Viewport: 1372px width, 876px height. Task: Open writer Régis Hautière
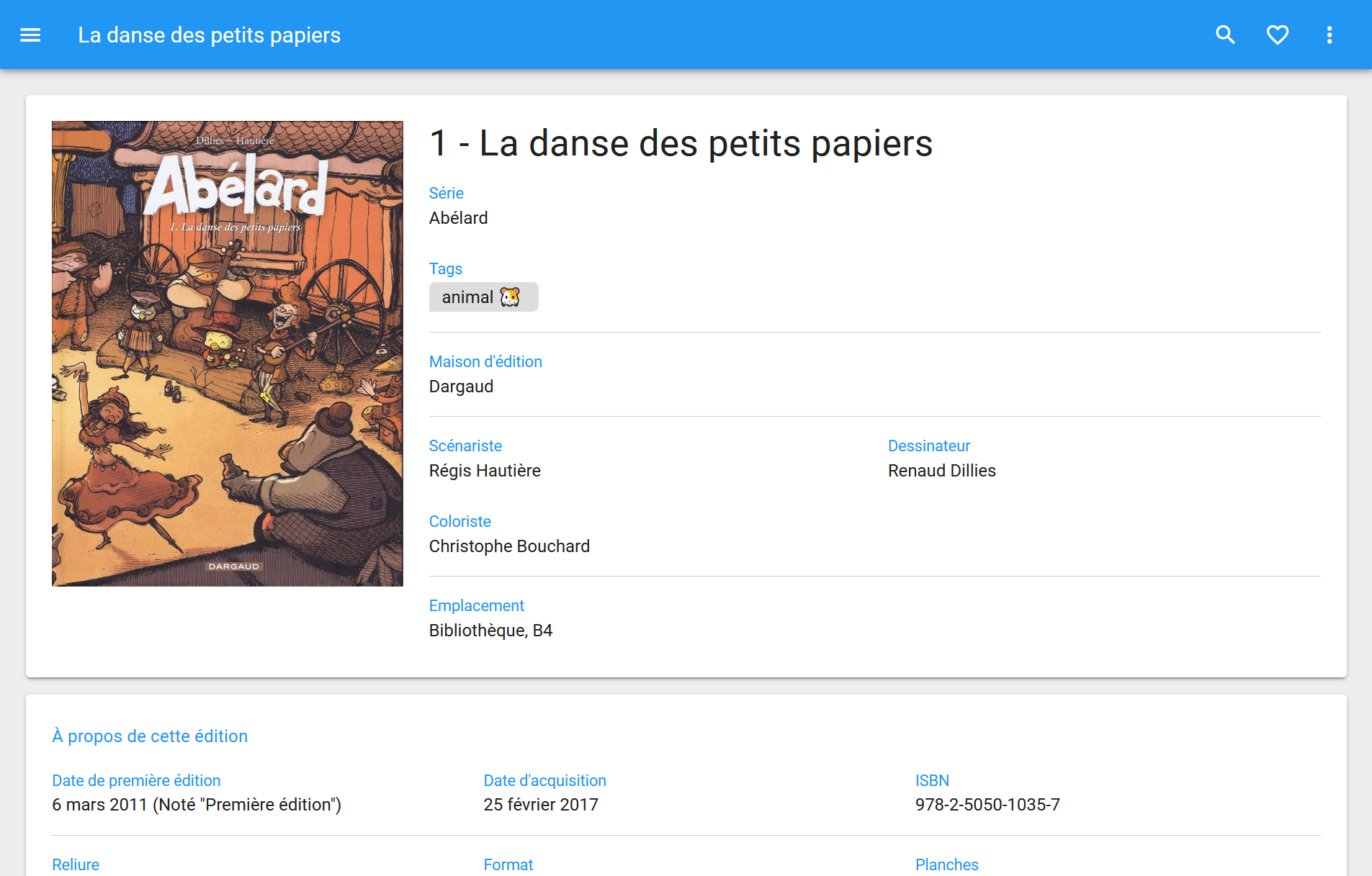(485, 471)
